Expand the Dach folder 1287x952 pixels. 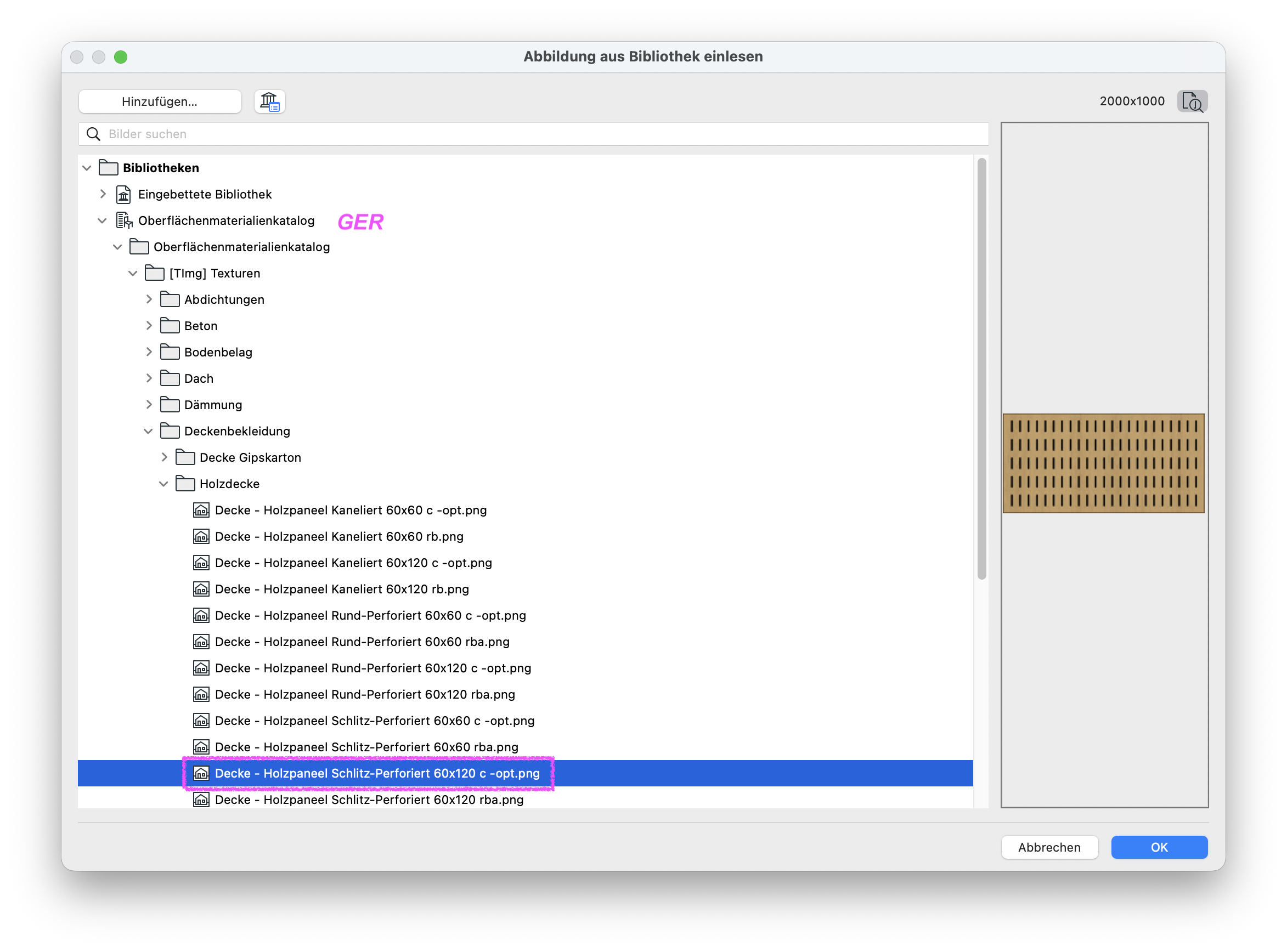click(149, 378)
